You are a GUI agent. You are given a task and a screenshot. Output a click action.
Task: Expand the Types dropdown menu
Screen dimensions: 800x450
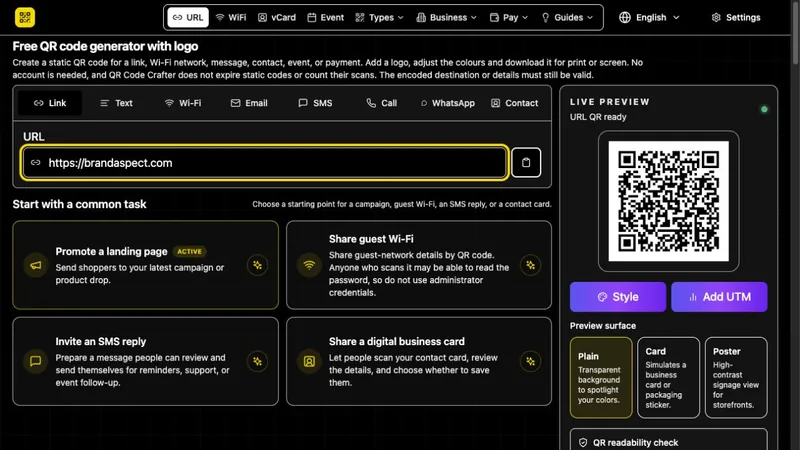click(379, 17)
